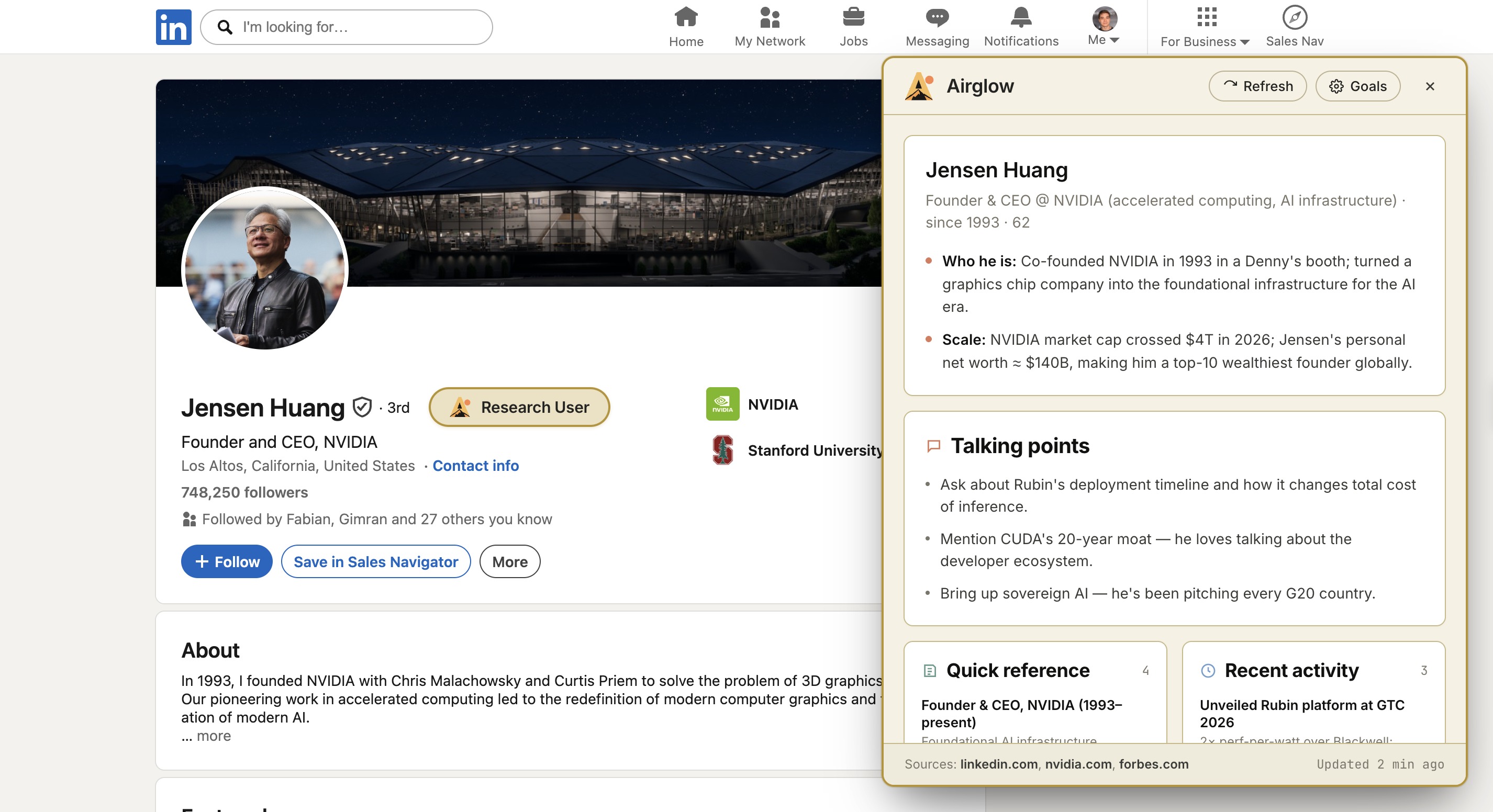Click "Founder & CEO, NVIDIA (1993–present)" entry
The height and width of the screenshot is (812, 1493).
click(1022, 714)
